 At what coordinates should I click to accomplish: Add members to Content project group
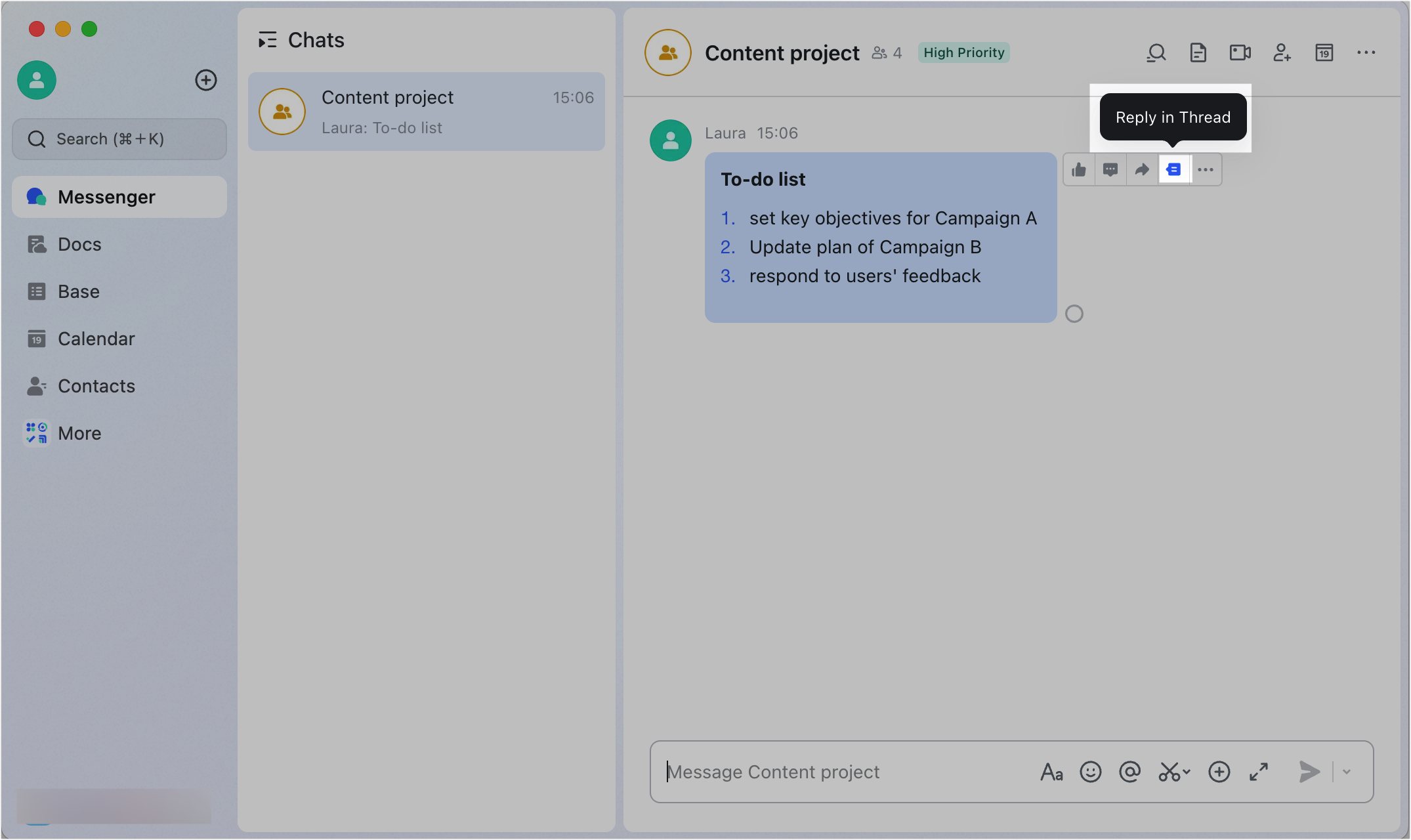click(1282, 52)
